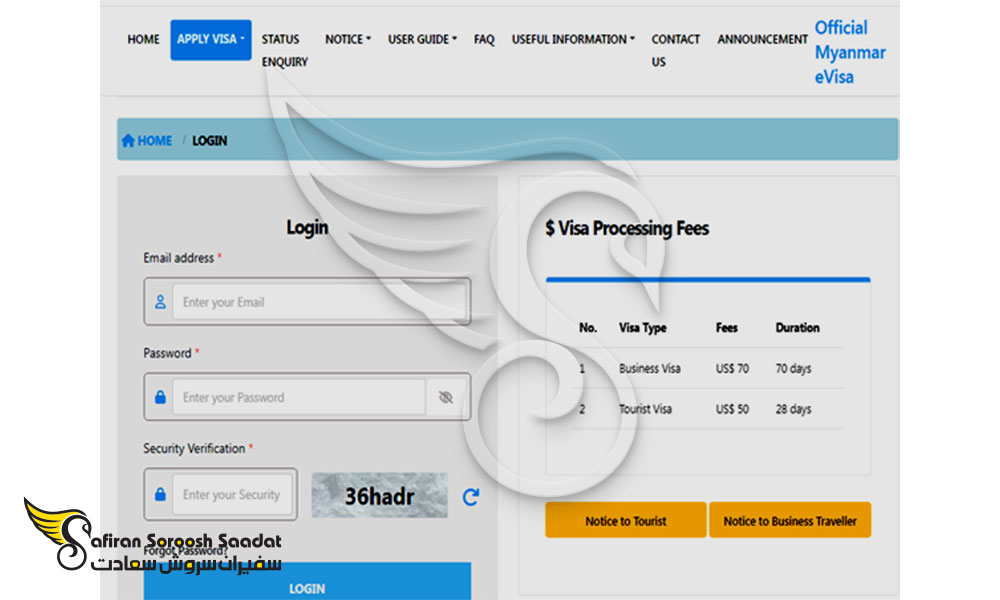
Task: Click the dollar icon next to Visa Processing Fees
Action: (552, 228)
